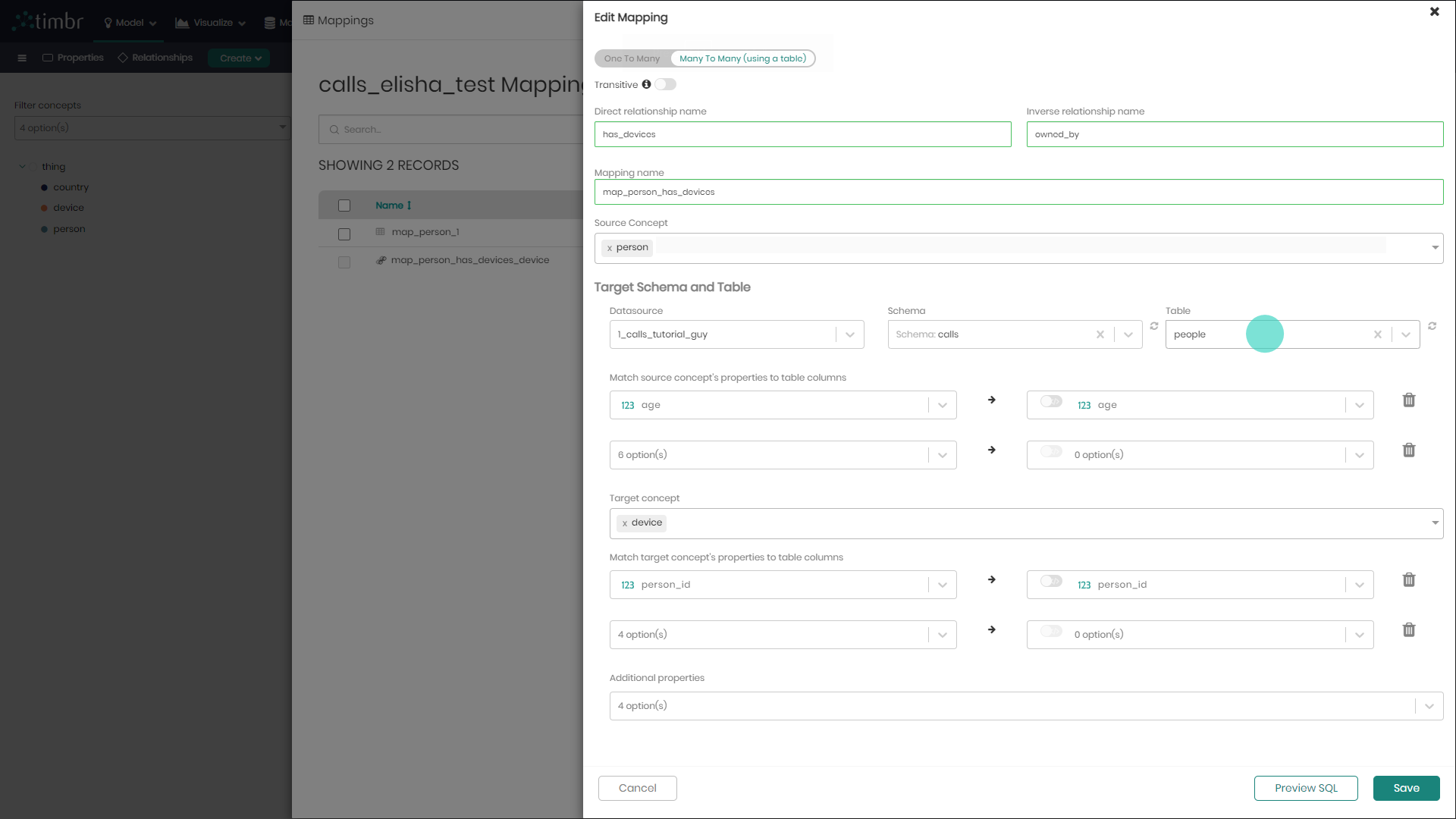Open the Relationships tab
Viewport: 1456px width, 819px height.
(x=155, y=58)
